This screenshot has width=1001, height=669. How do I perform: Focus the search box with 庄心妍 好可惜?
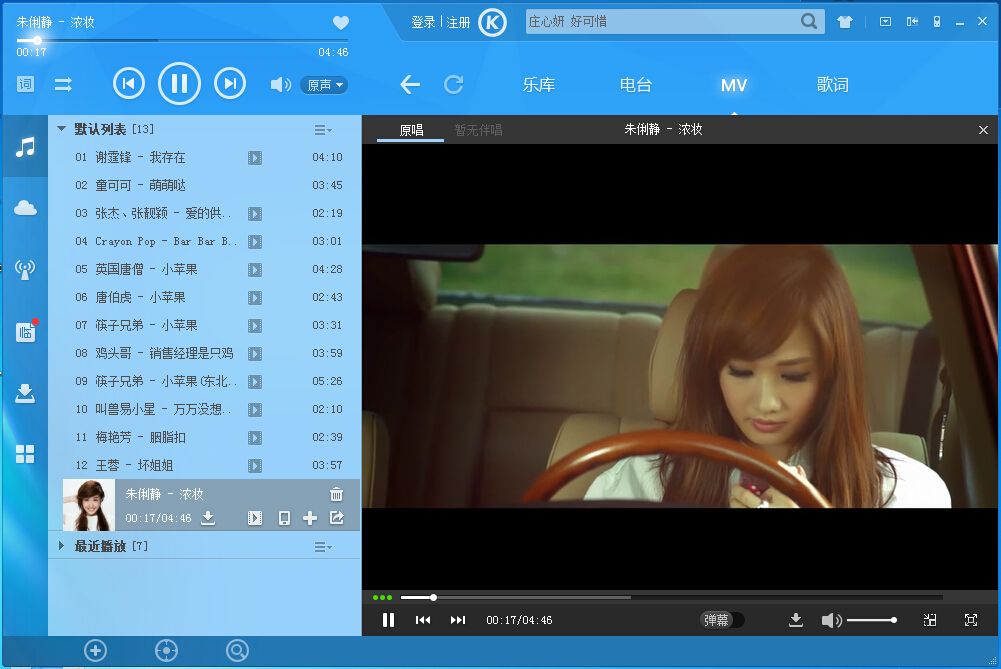point(661,22)
